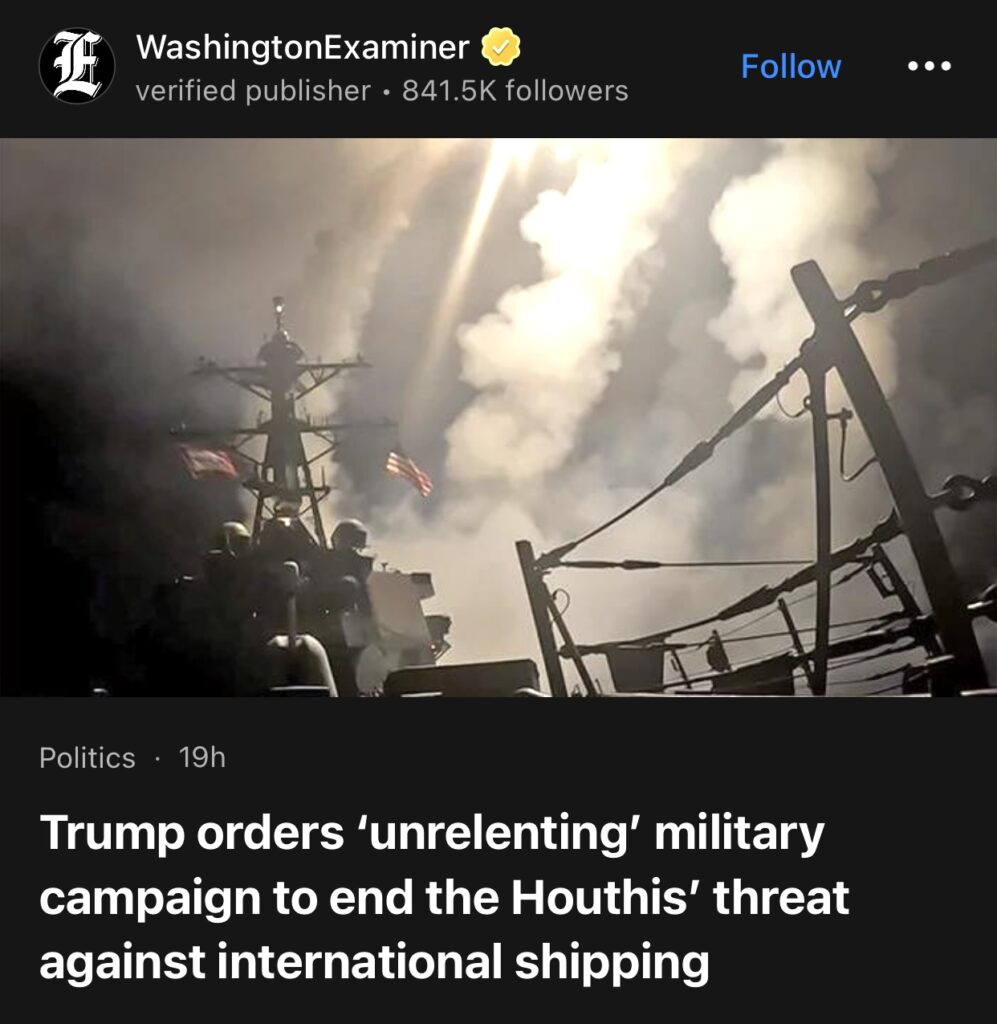Tap the 19h timestamp

coord(202,758)
